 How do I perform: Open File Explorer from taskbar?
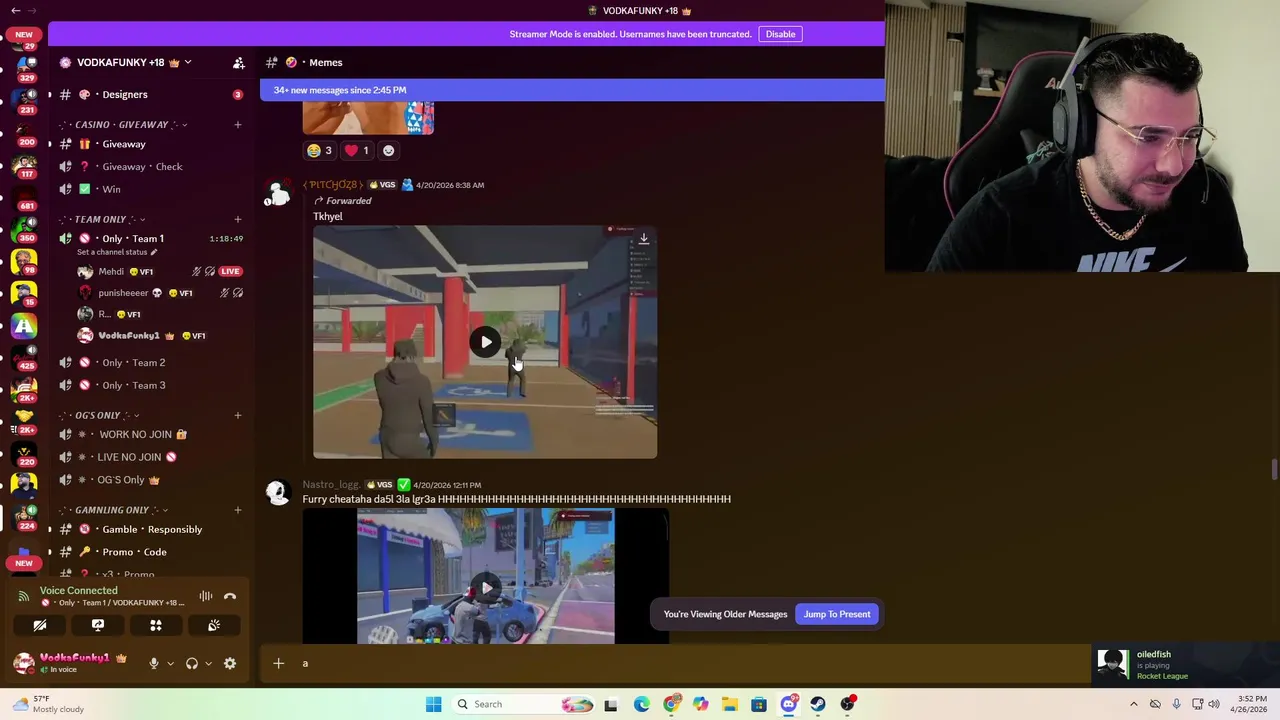point(730,704)
